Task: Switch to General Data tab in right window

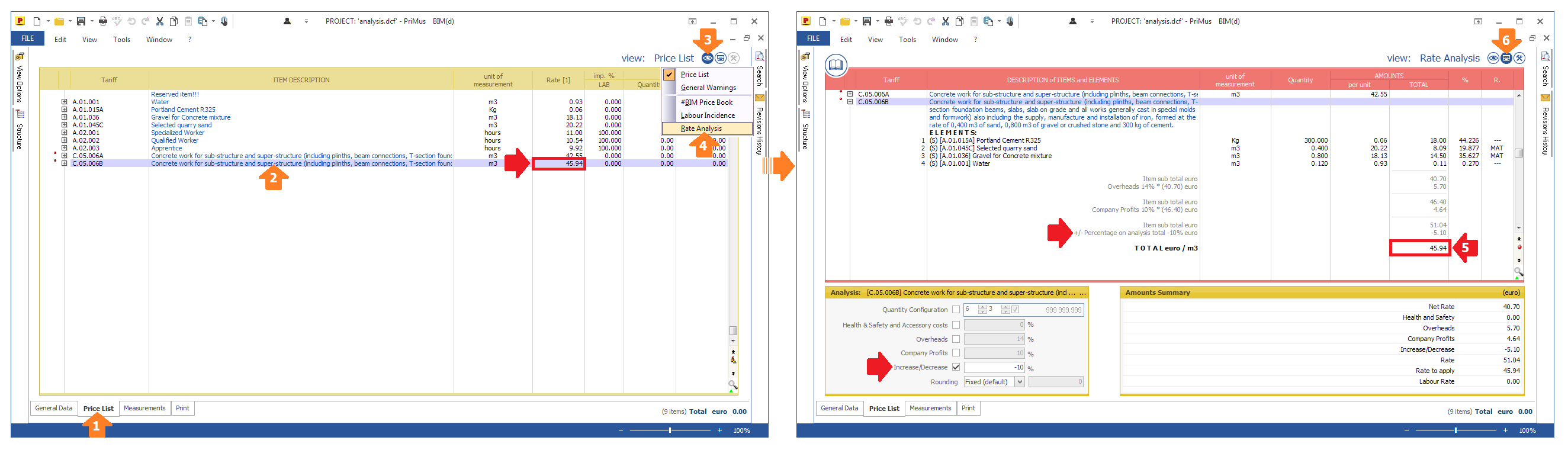Action: [x=840, y=409]
